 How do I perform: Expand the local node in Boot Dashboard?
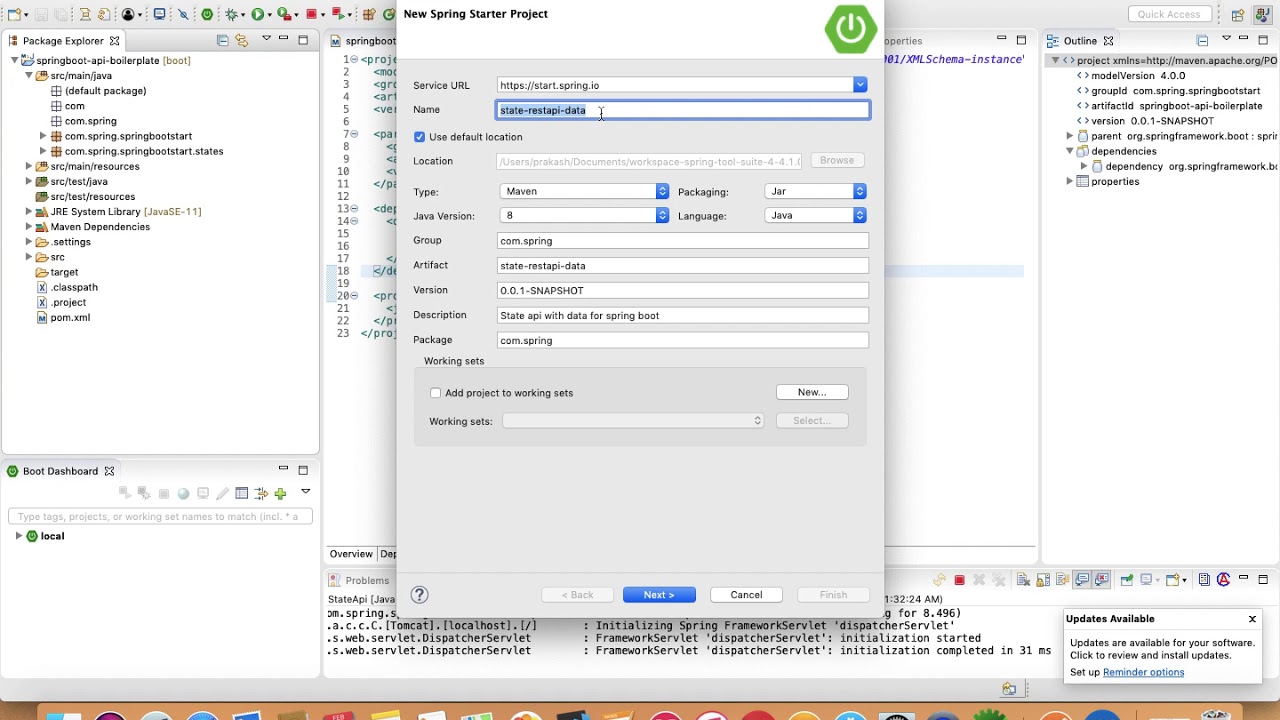[x=18, y=536]
